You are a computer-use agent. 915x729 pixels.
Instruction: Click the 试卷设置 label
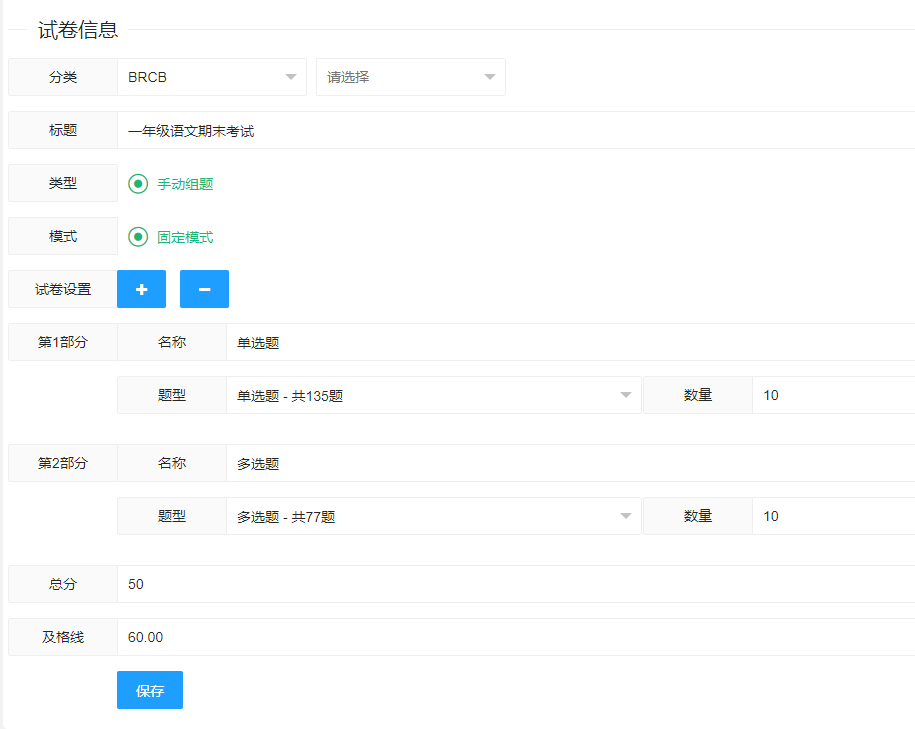click(x=63, y=290)
